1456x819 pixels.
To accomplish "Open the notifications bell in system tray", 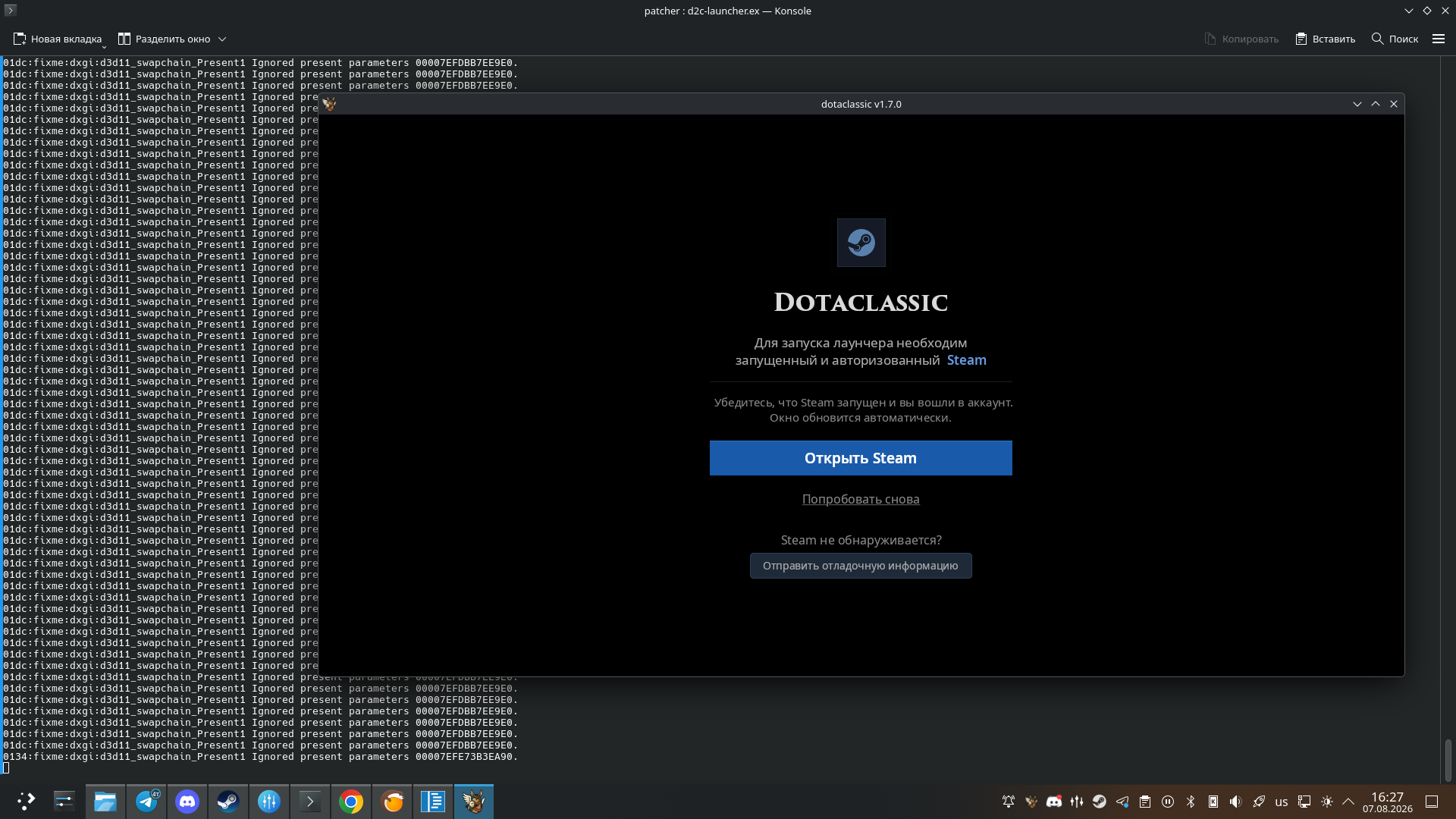I will (1009, 802).
